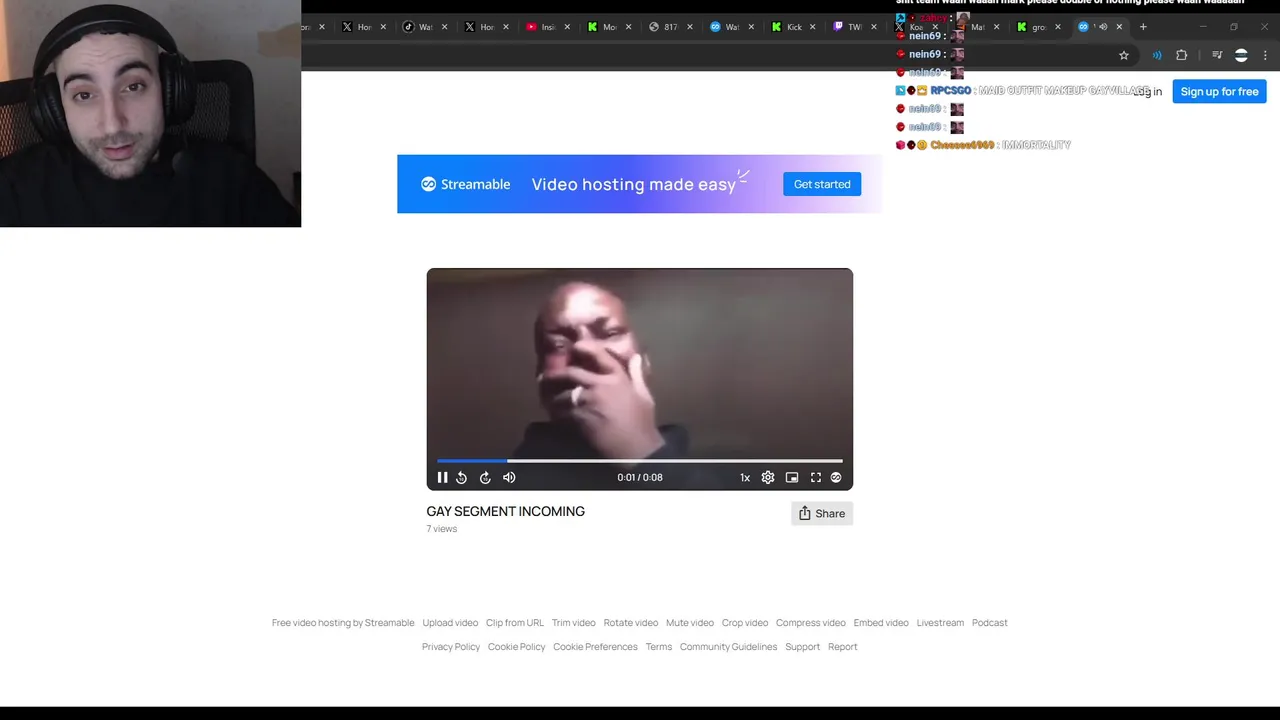Open the Trim video link
Screen dimensions: 1280x720
[573, 623]
